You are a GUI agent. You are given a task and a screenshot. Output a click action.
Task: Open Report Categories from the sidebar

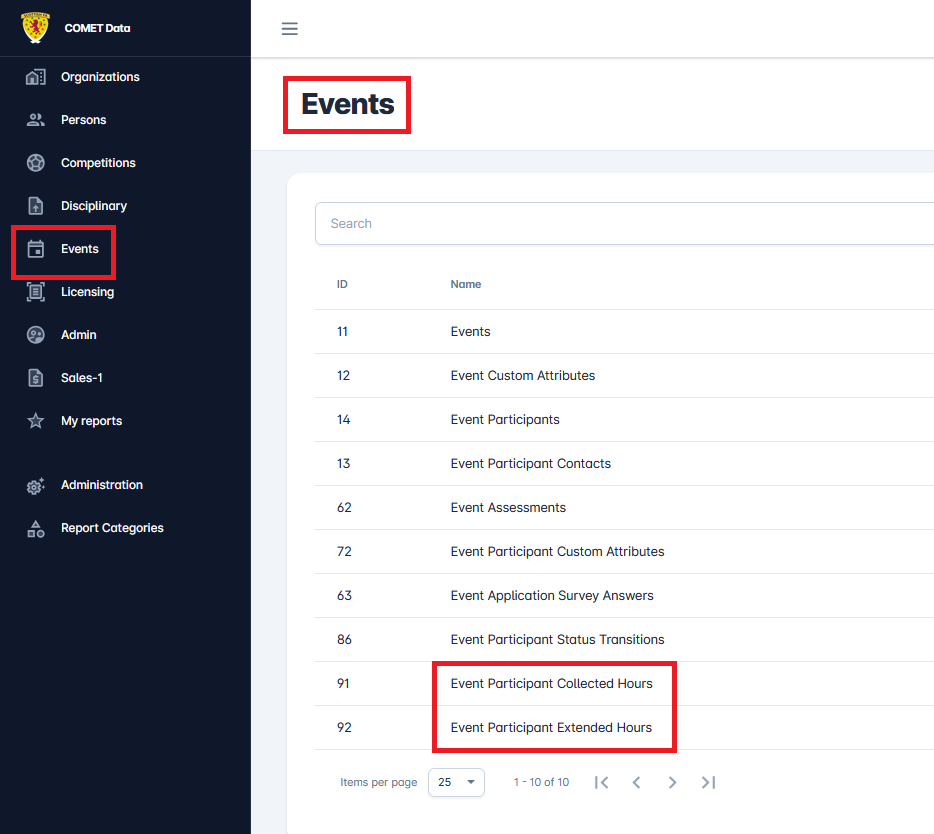coord(113,527)
